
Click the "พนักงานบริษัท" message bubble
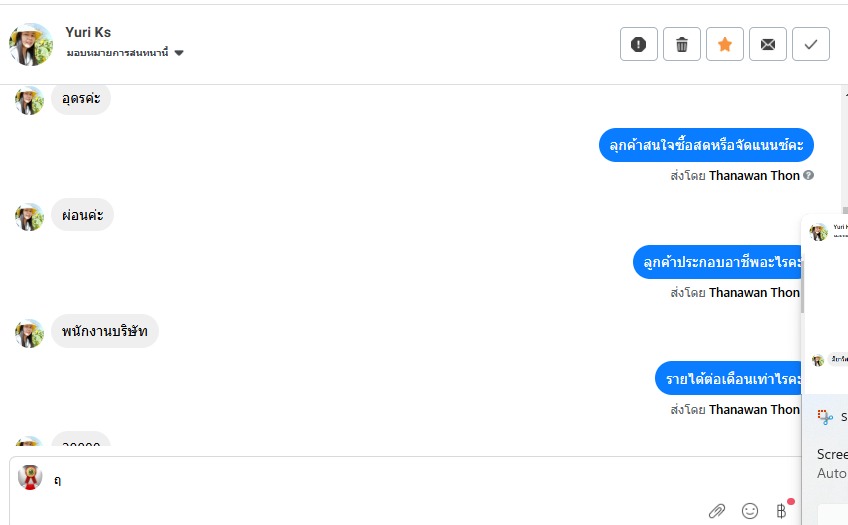click(105, 331)
